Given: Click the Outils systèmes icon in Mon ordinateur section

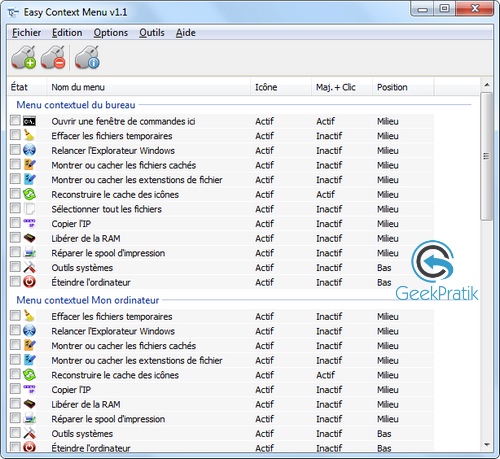Looking at the screenshot, I should pyautogui.click(x=29, y=433).
